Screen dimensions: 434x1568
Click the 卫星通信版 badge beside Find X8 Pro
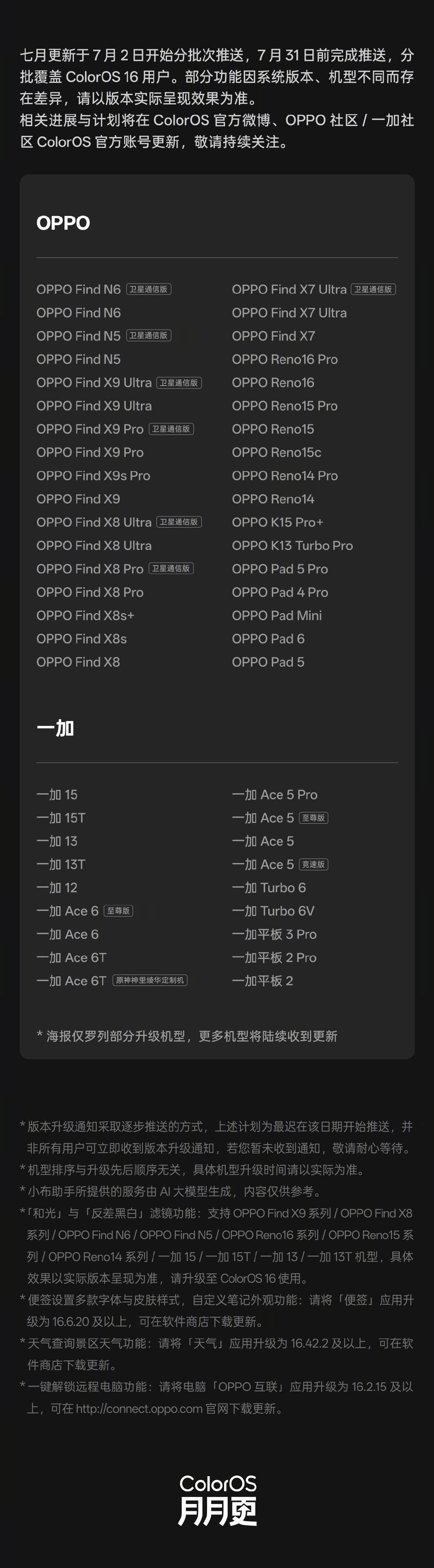click(x=171, y=568)
